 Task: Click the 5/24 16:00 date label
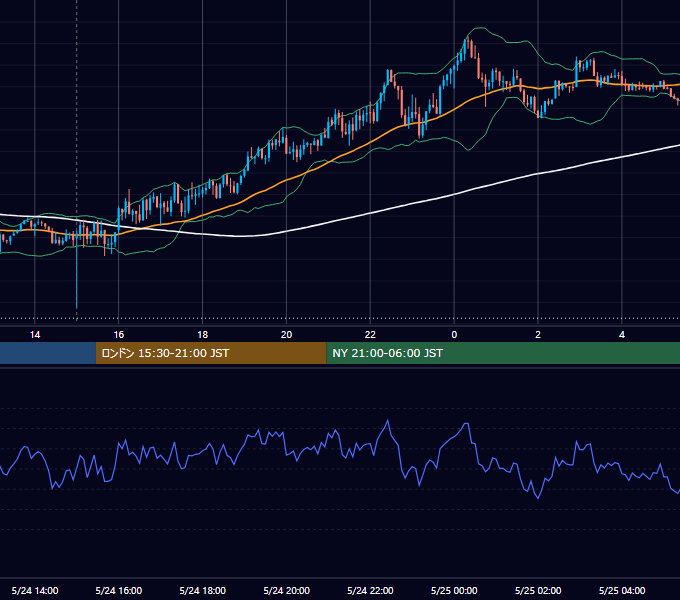(x=118, y=590)
